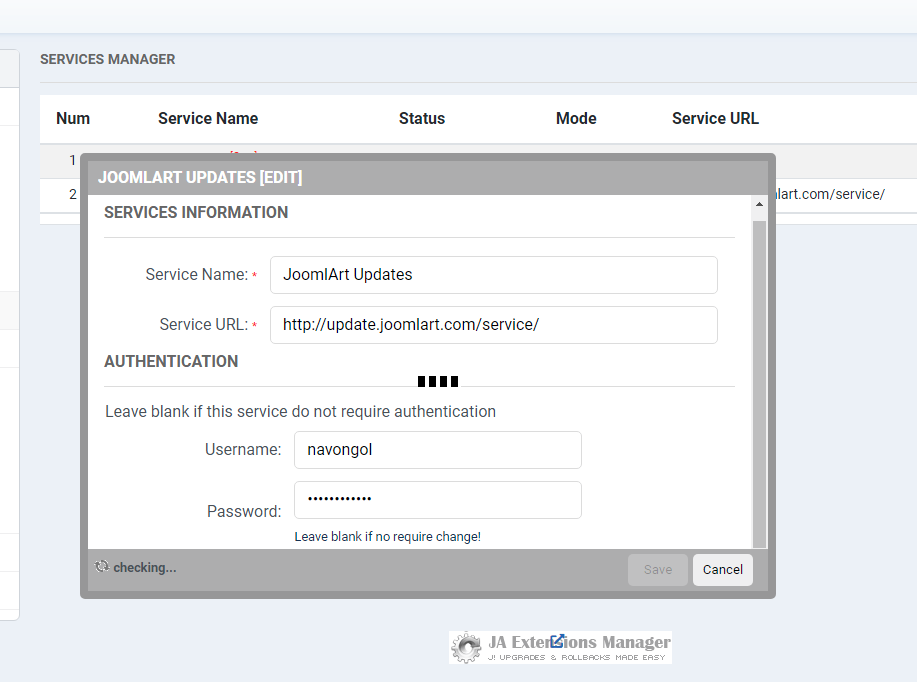Select the Username text field
917x682 pixels.
coord(437,450)
